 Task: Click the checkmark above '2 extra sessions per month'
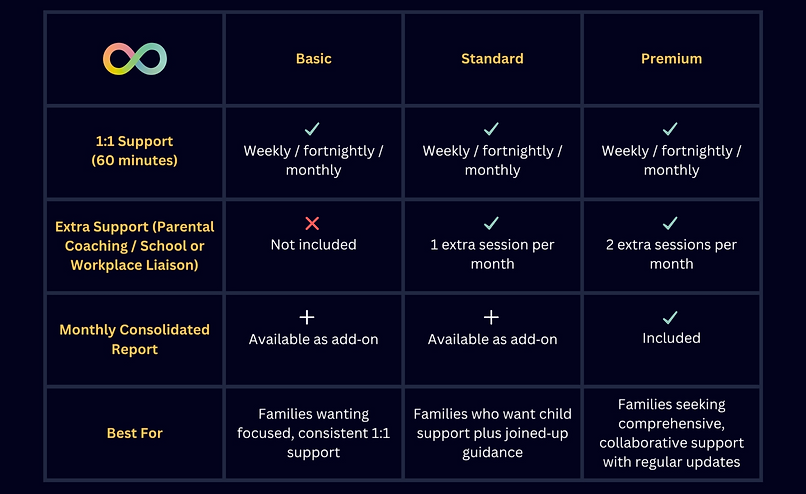pos(671,224)
